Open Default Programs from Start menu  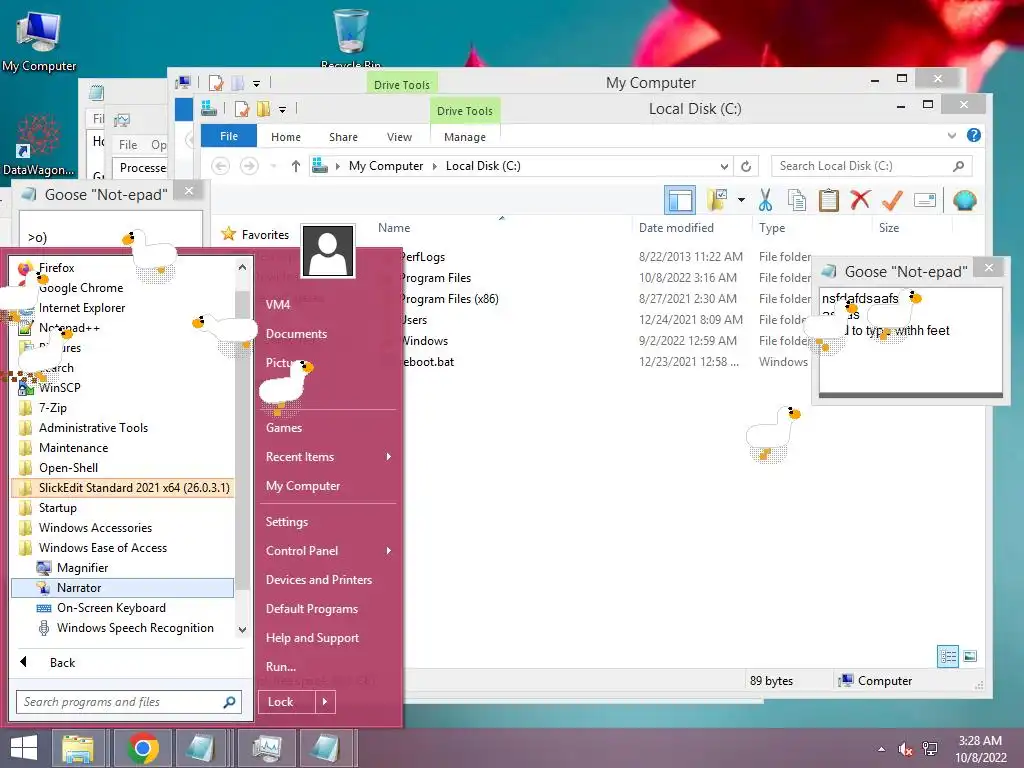coord(312,609)
